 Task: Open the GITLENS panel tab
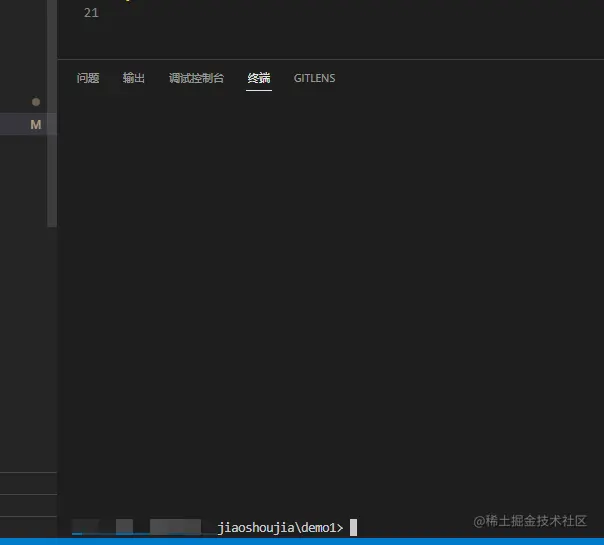314,78
